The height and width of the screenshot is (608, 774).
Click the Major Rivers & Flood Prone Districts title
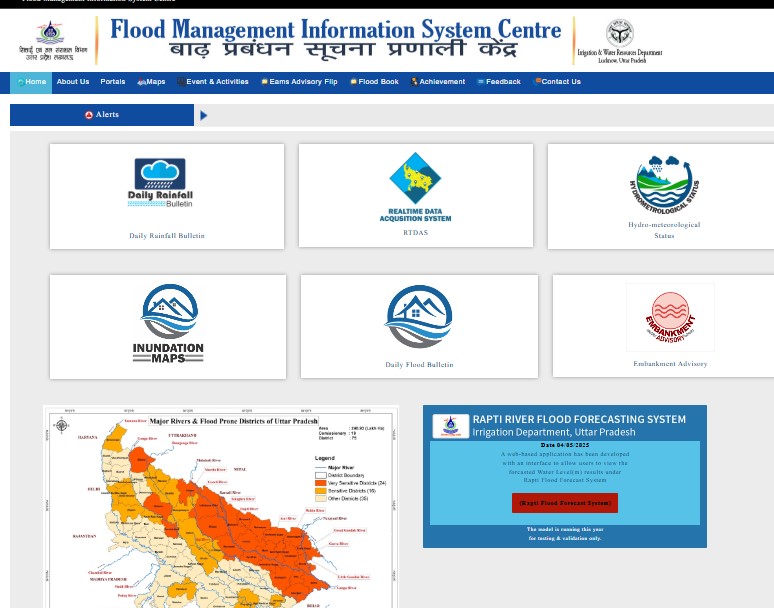pyautogui.click(x=233, y=421)
